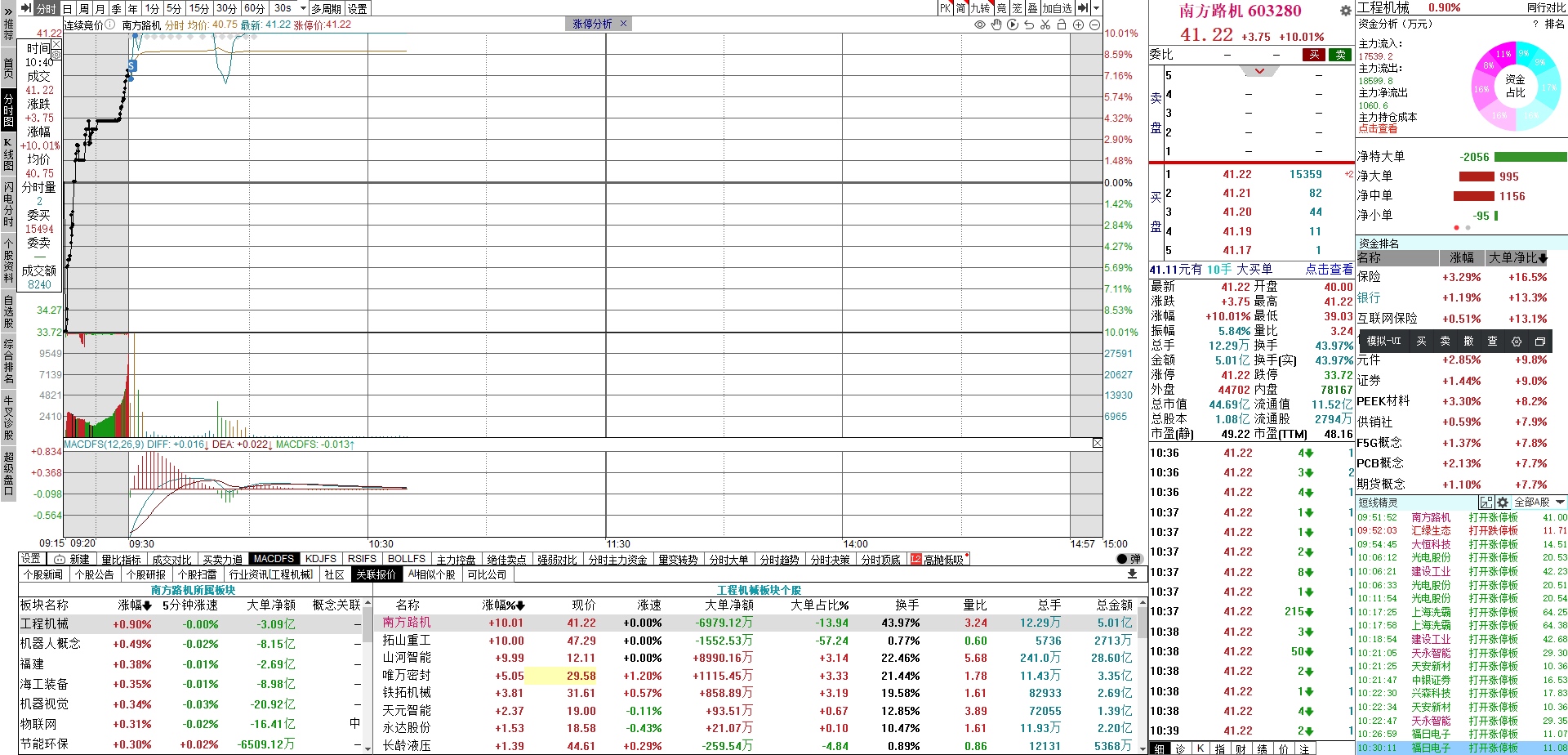
Task: Zoom in with the plus circle icon
Action: 1078,25
